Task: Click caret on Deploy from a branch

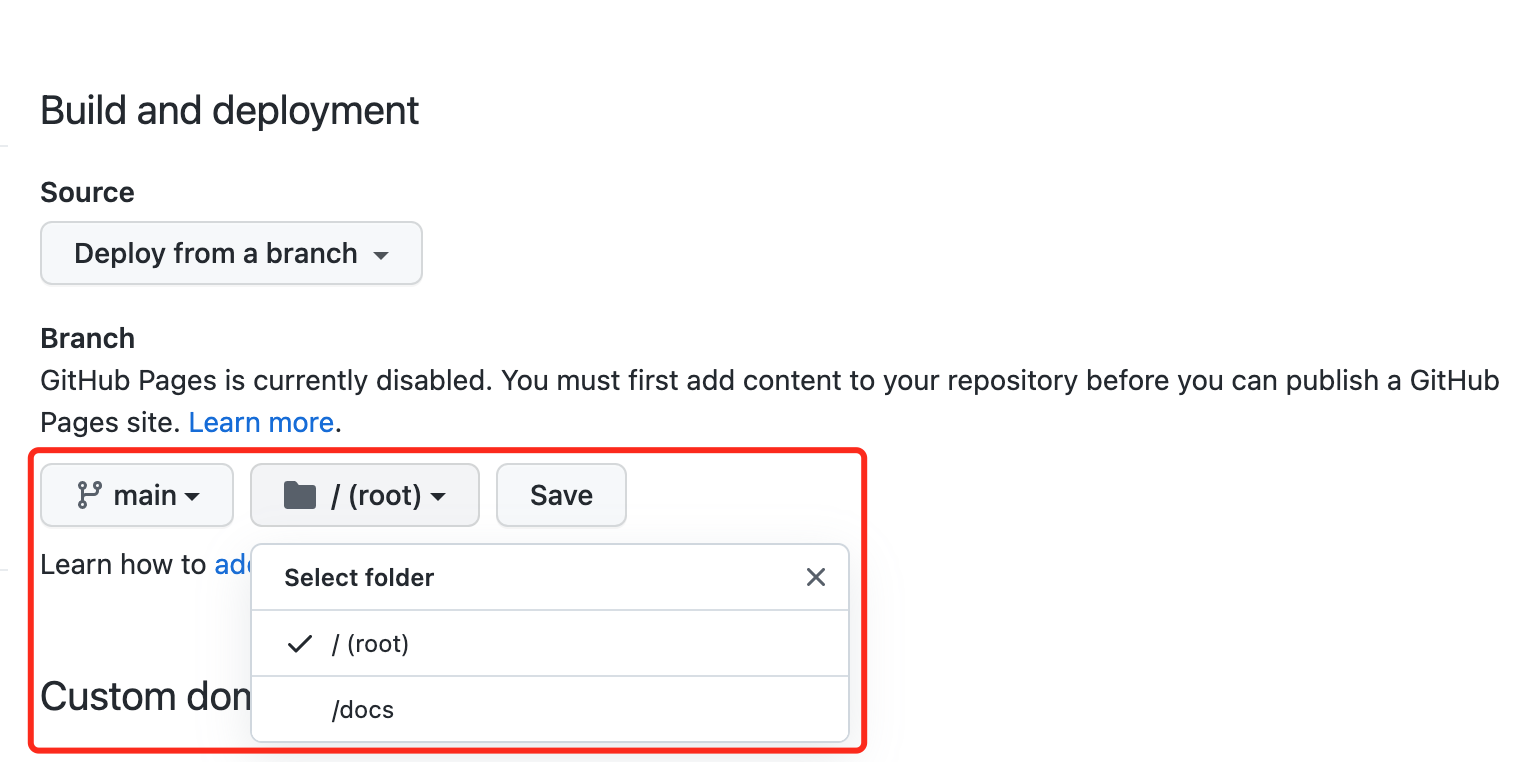Action: 380,256
